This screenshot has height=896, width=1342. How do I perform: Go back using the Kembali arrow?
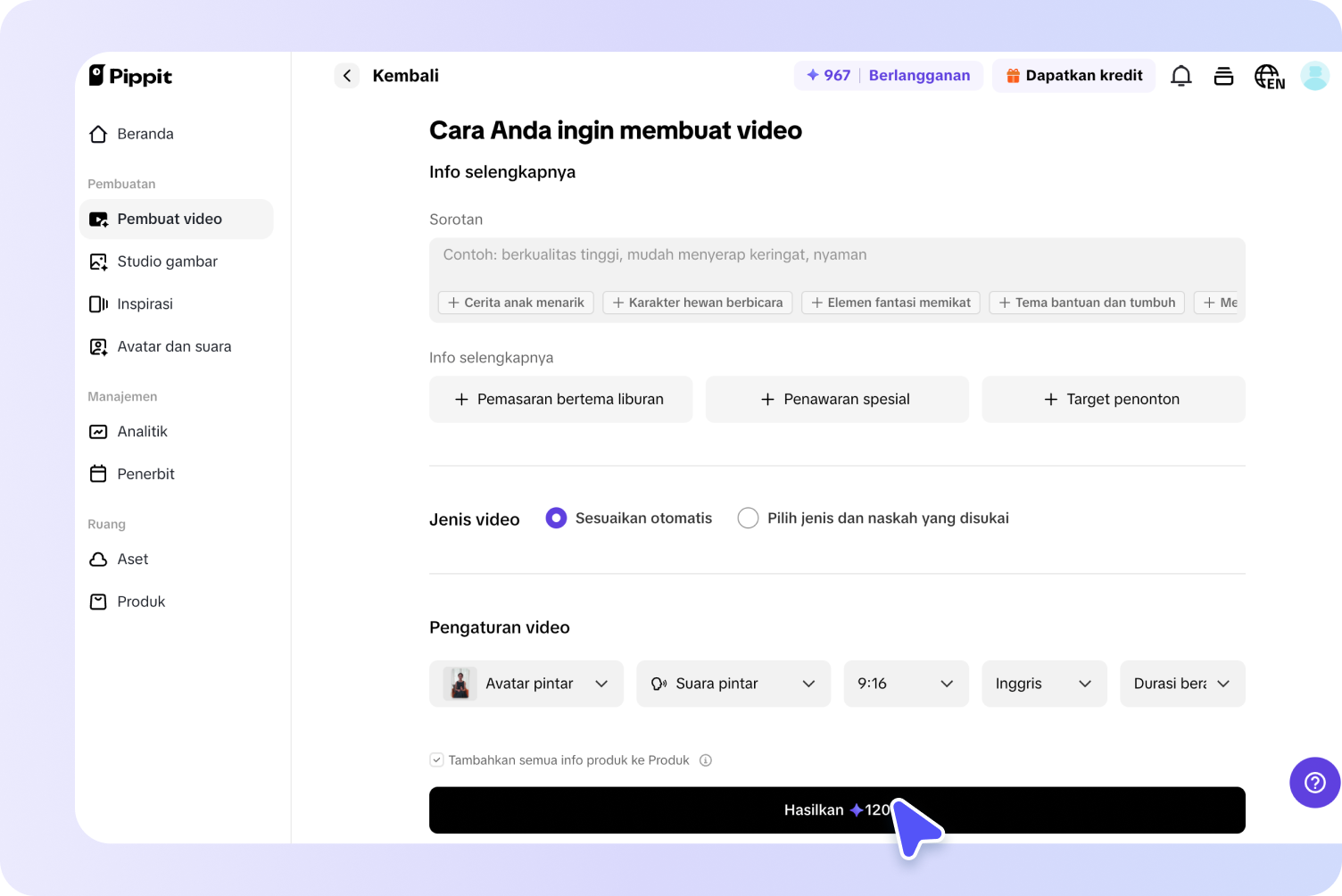pos(347,76)
